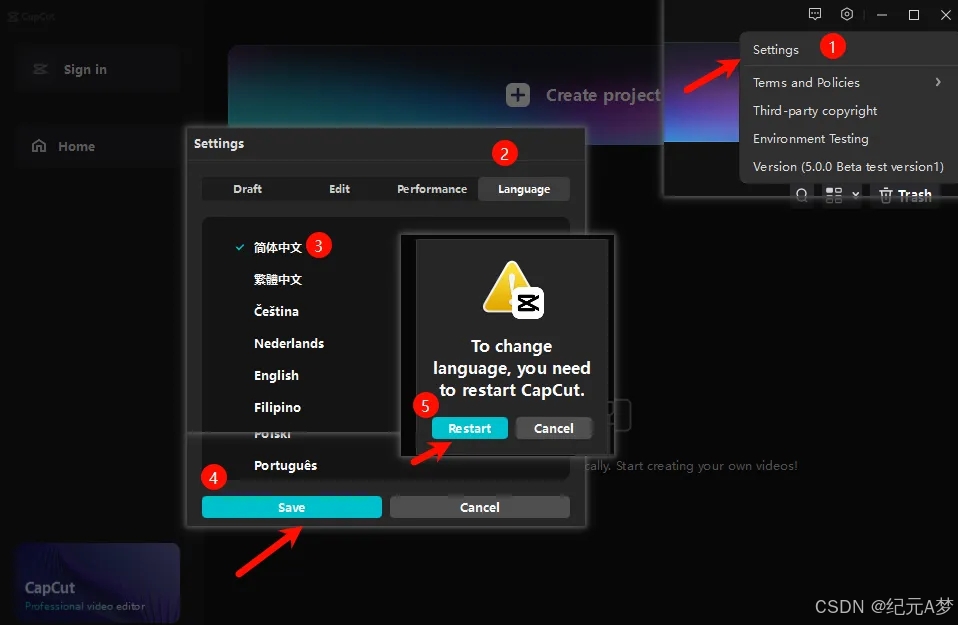Switch to the Language tab
The width and height of the screenshot is (958, 625).
click(524, 189)
